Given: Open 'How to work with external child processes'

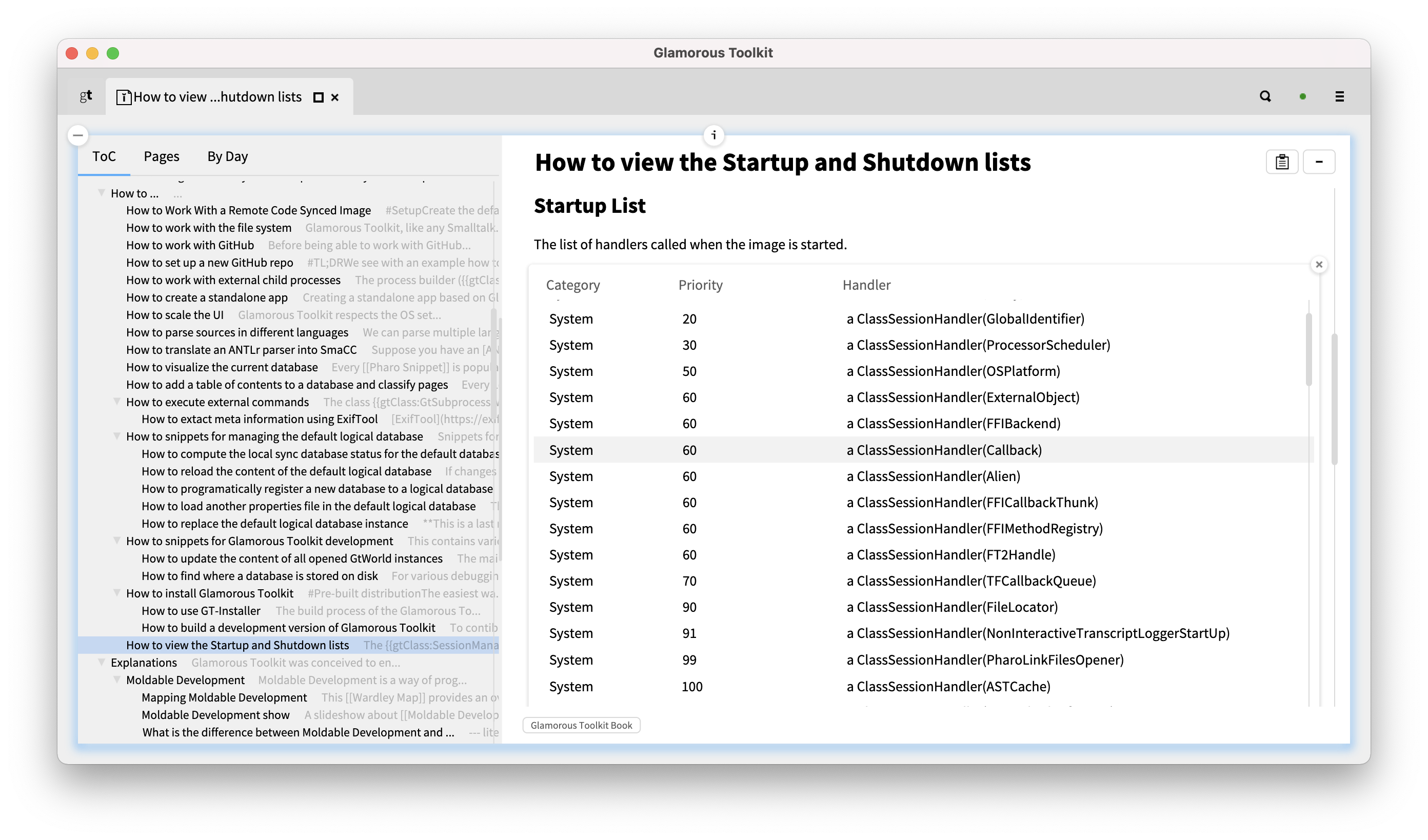Looking at the screenshot, I should [x=233, y=281].
